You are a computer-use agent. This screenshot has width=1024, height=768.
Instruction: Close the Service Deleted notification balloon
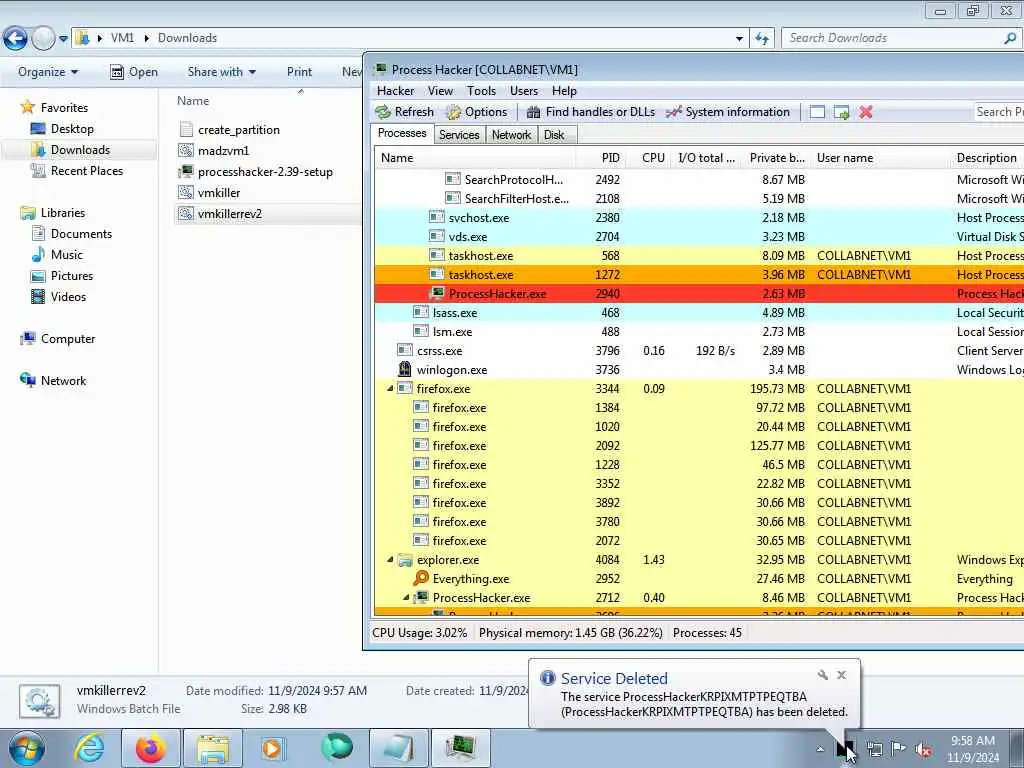(x=842, y=675)
